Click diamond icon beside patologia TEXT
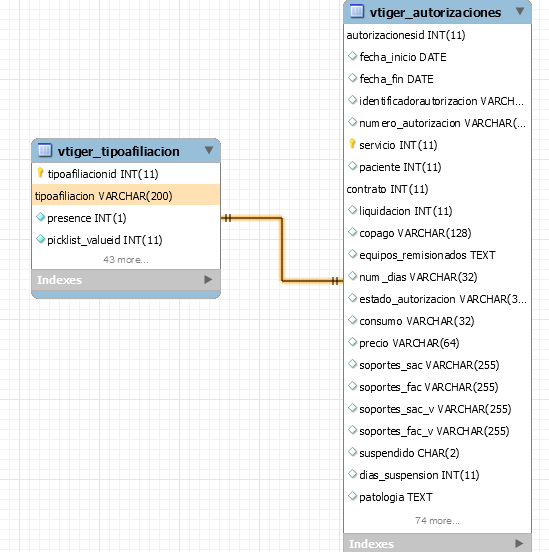 point(352,496)
